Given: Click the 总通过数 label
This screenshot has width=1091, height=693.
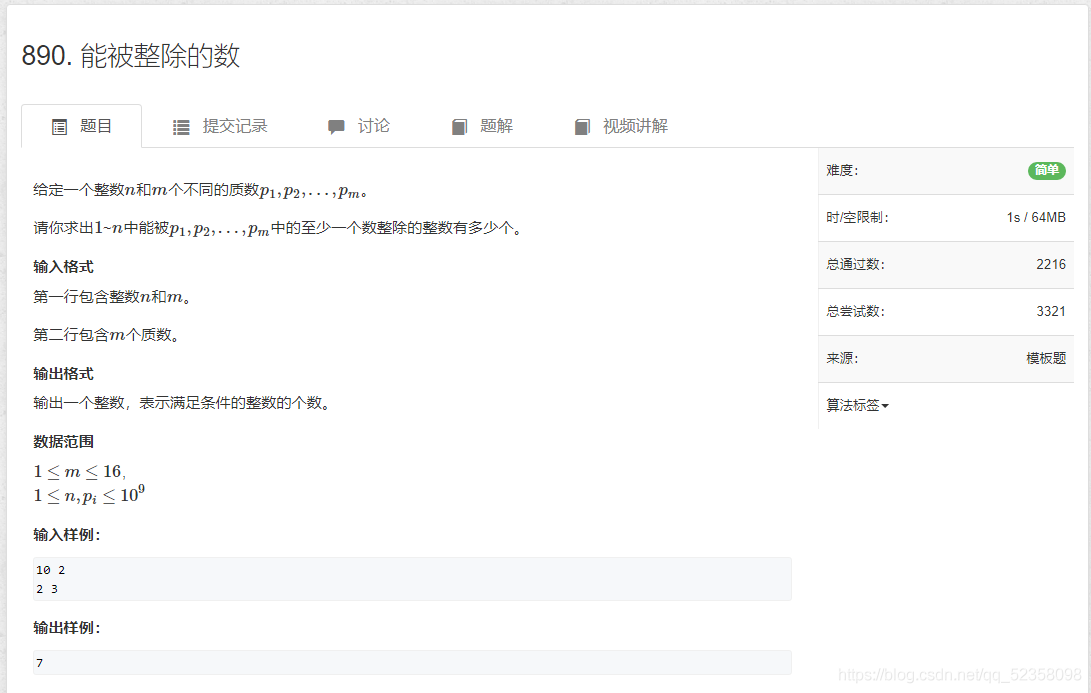Looking at the screenshot, I should point(855,264).
